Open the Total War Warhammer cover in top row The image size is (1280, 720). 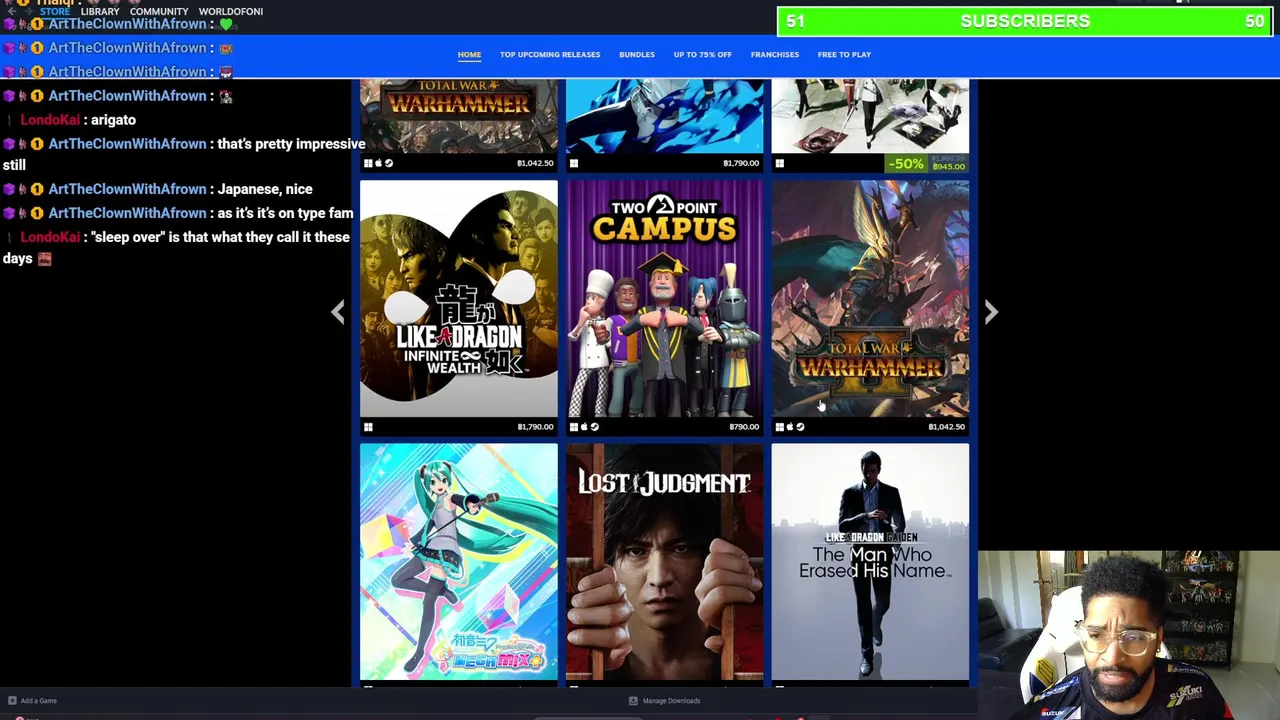pos(459,116)
